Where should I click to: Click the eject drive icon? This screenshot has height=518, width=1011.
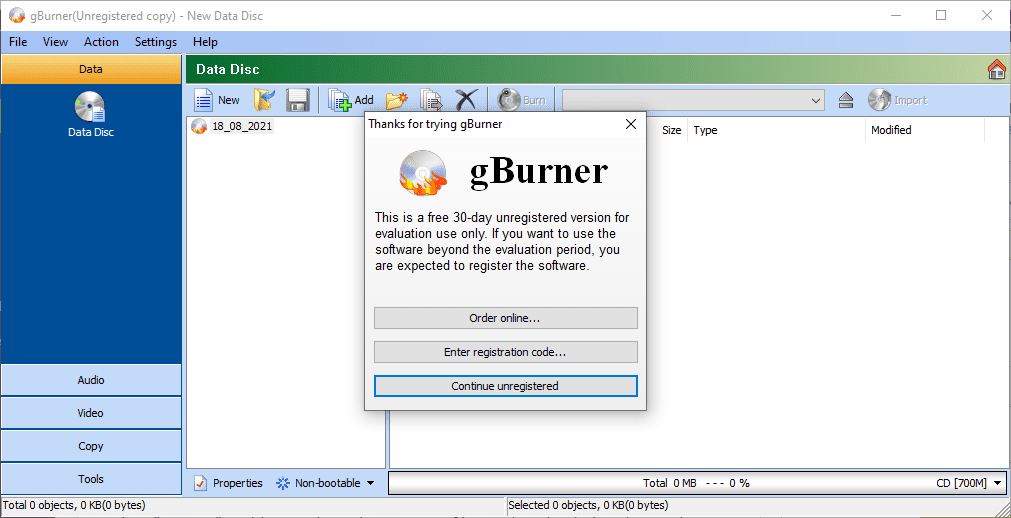[x=846, y=100]
